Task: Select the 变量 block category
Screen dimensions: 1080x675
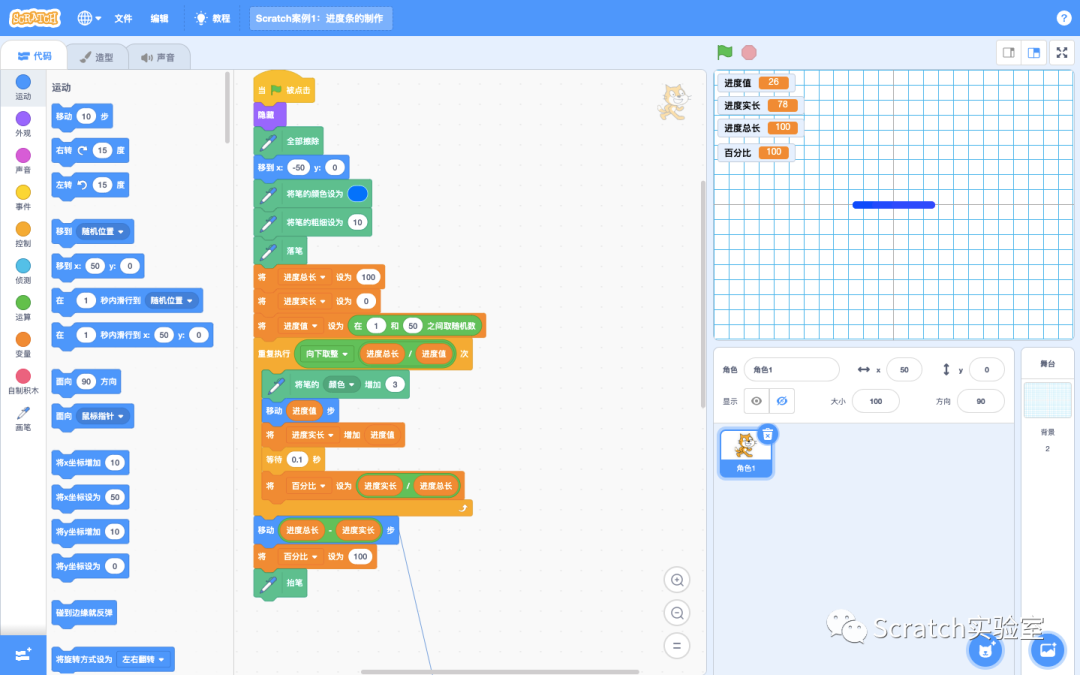Action: coord(23,345)
